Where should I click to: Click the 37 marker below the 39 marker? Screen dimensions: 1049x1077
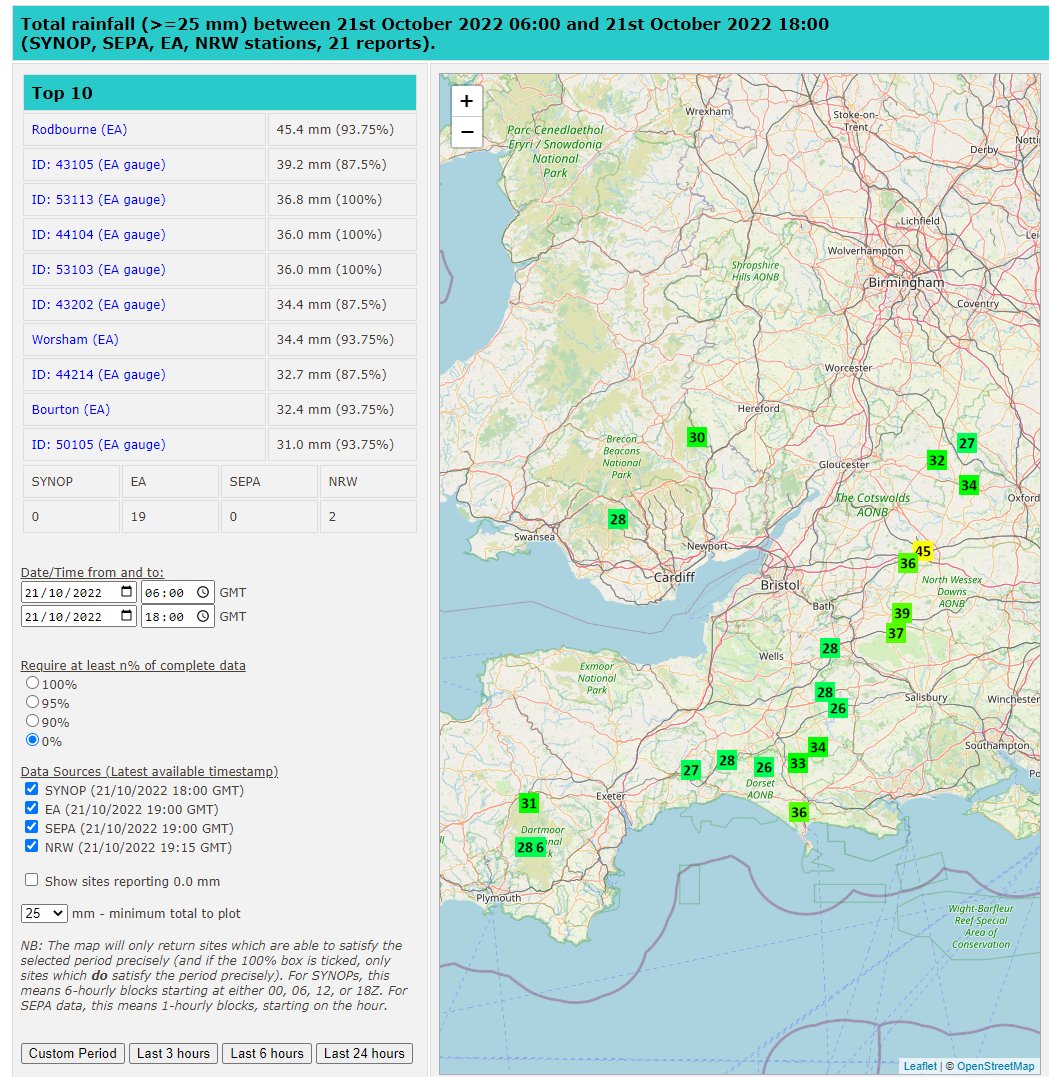pyautogui.click(x=896, y=633)
